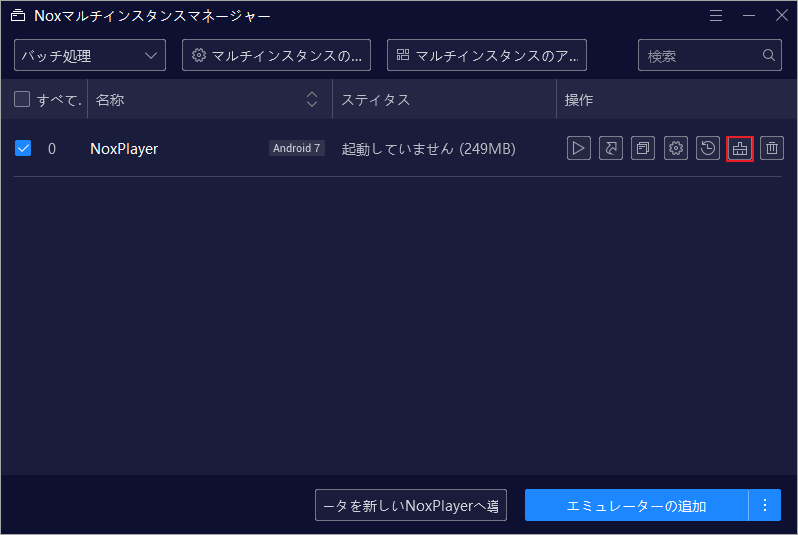Open the バッチ処理 dropdown

(90, 55)
